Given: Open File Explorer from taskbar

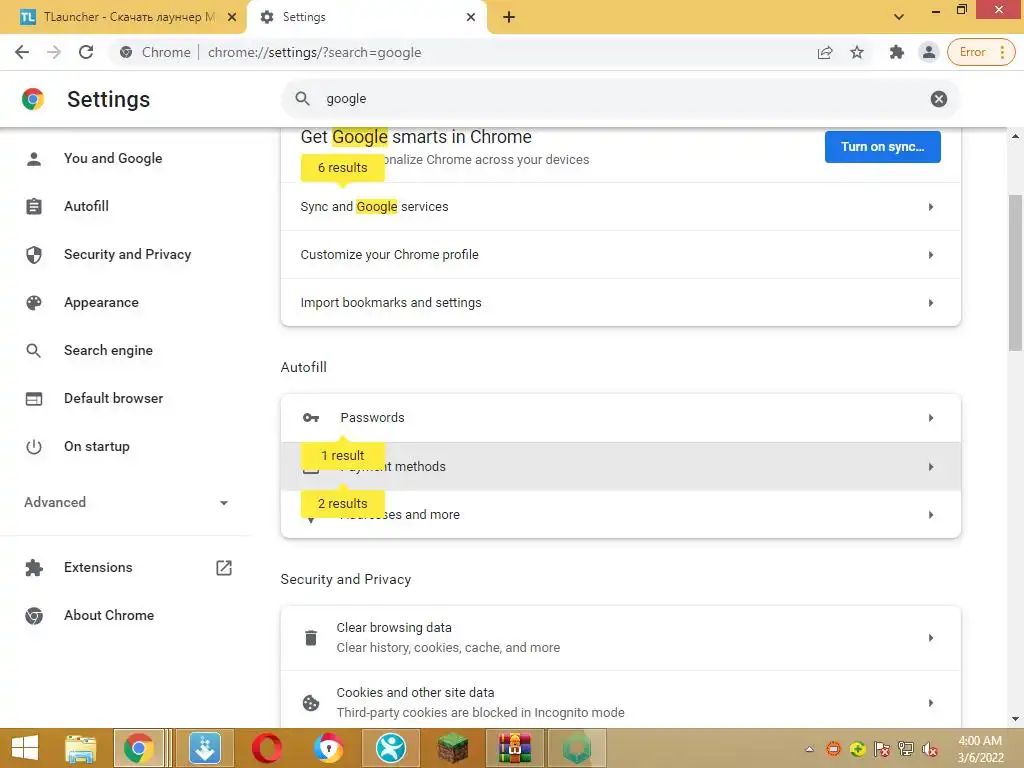Looking at the screenshot, I should (x=80, y=748).
